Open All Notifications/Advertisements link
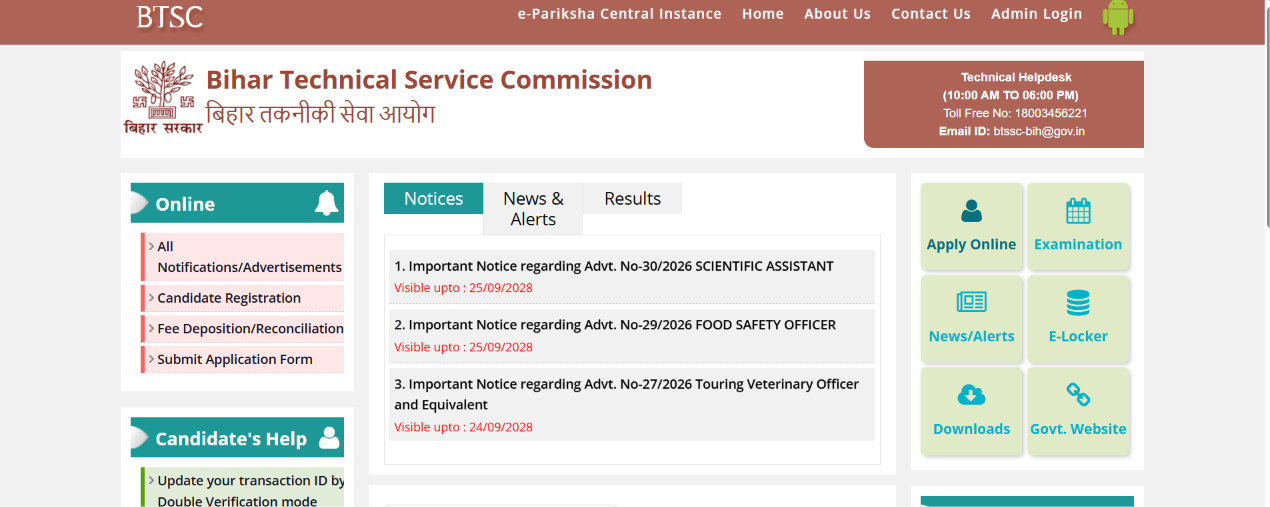Viewport: 1270px width, 507px height. pyautogui.click(x=249, y=257)
